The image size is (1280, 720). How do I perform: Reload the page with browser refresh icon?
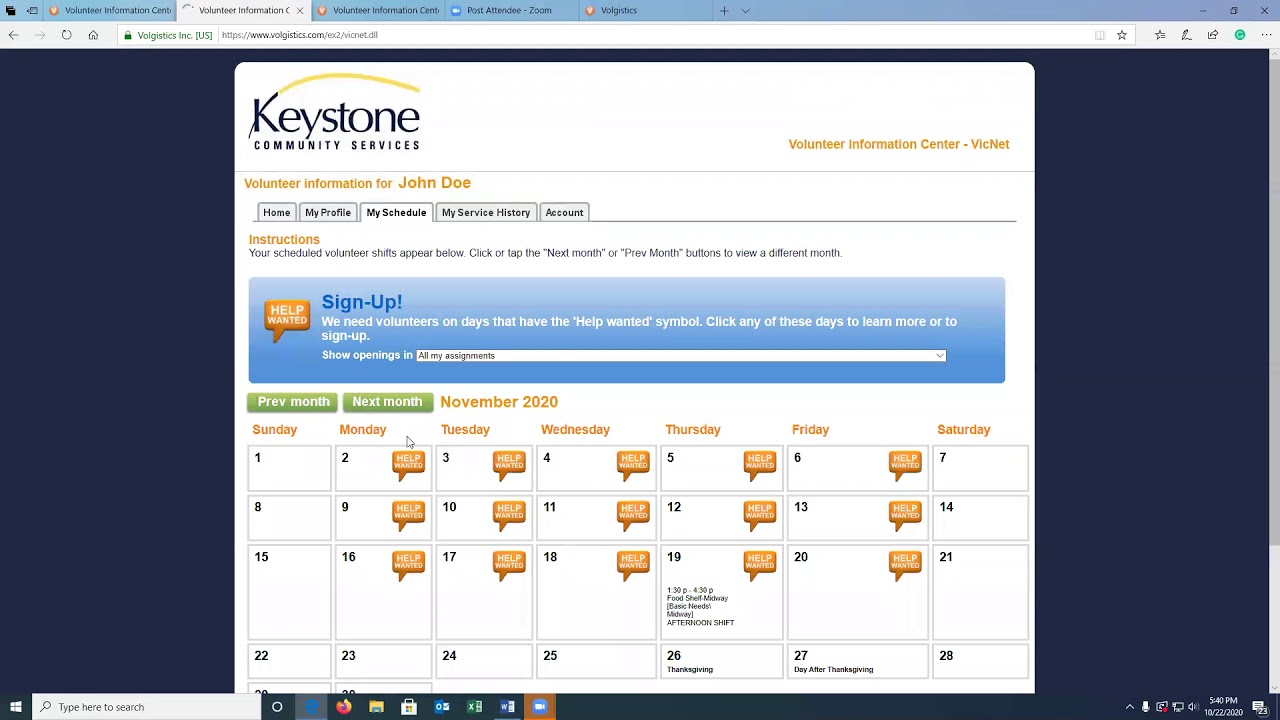(66, 35)
